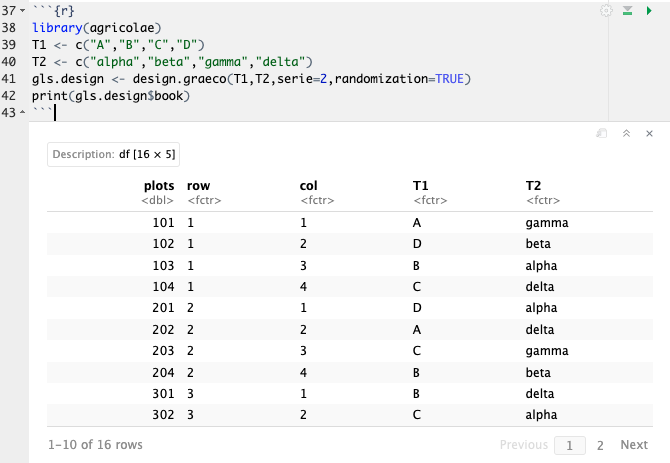The width and height of the screenshot is (670, 463).
Task: Click the plots column header
Action: tap(159, 185)
